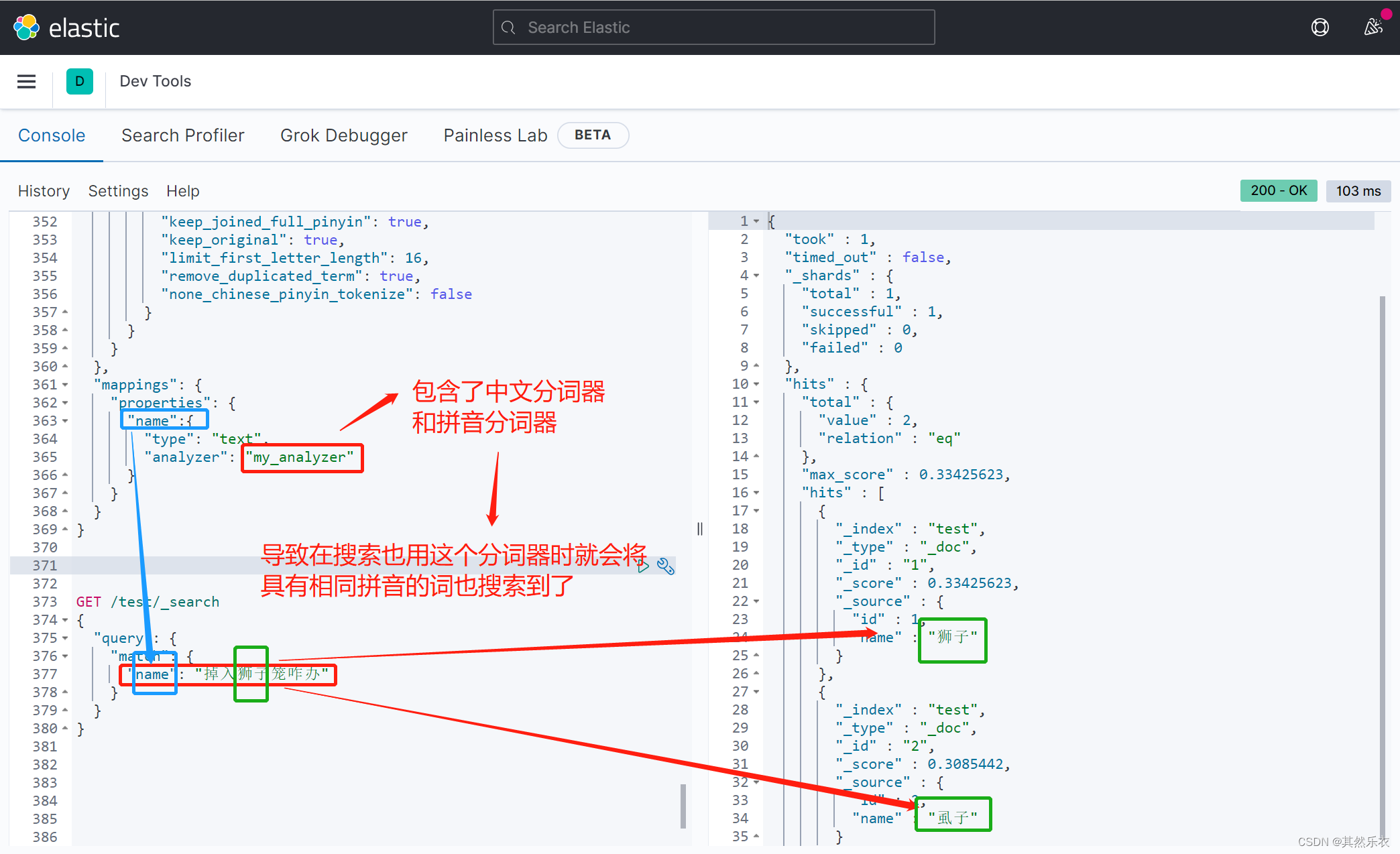Open the Painless Lab tab

tap(495, 135)
